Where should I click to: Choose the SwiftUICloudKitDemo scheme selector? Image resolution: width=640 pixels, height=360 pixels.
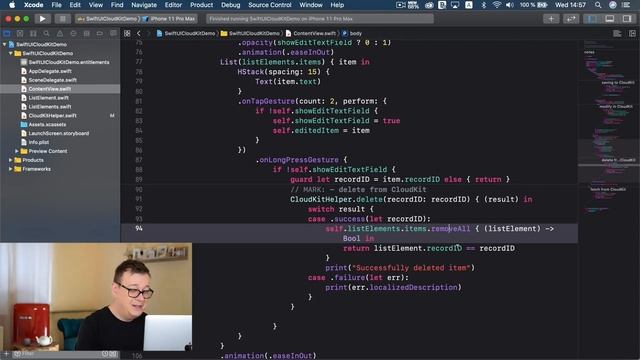coord(108,19)
